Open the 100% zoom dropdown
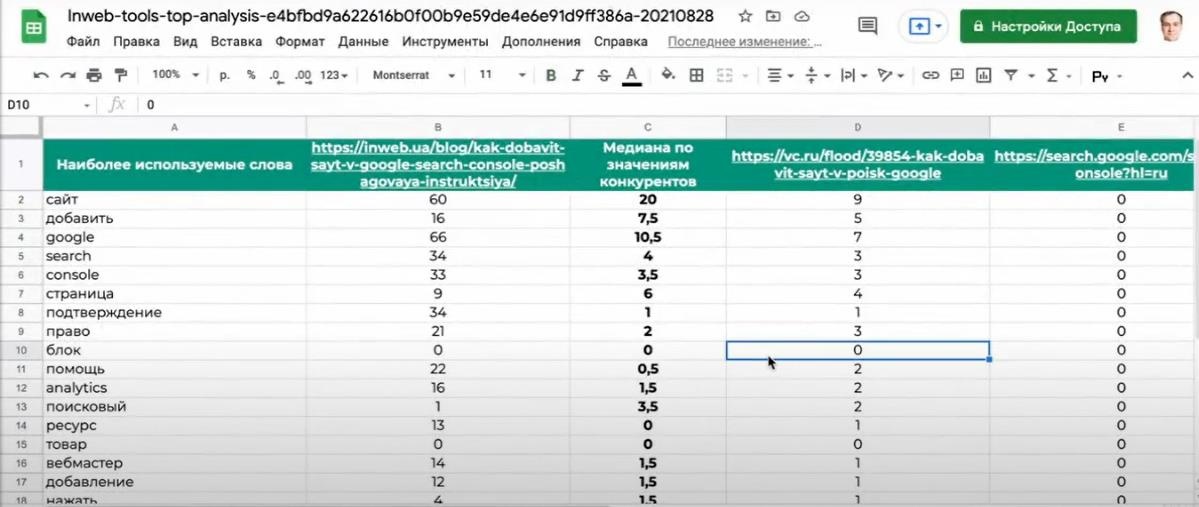 click(x=175, y=76)
